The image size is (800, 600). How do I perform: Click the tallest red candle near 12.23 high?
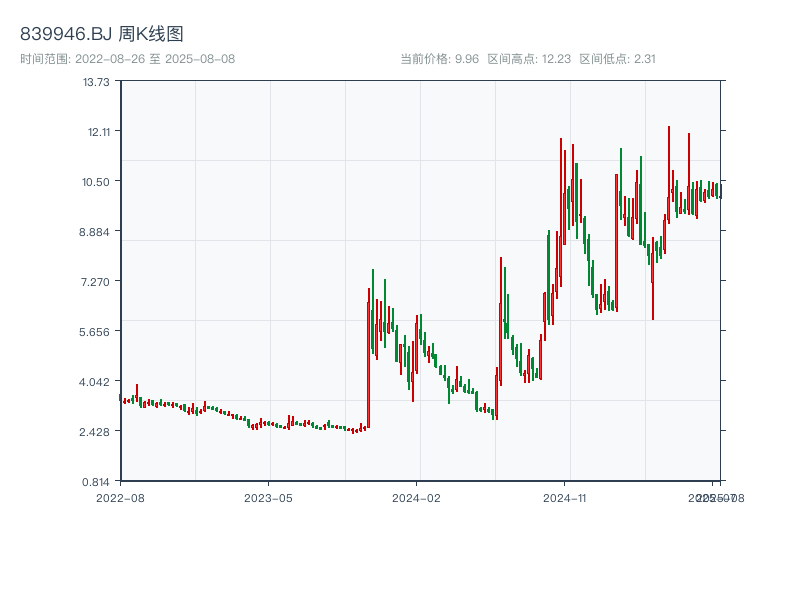pos(669,173)
